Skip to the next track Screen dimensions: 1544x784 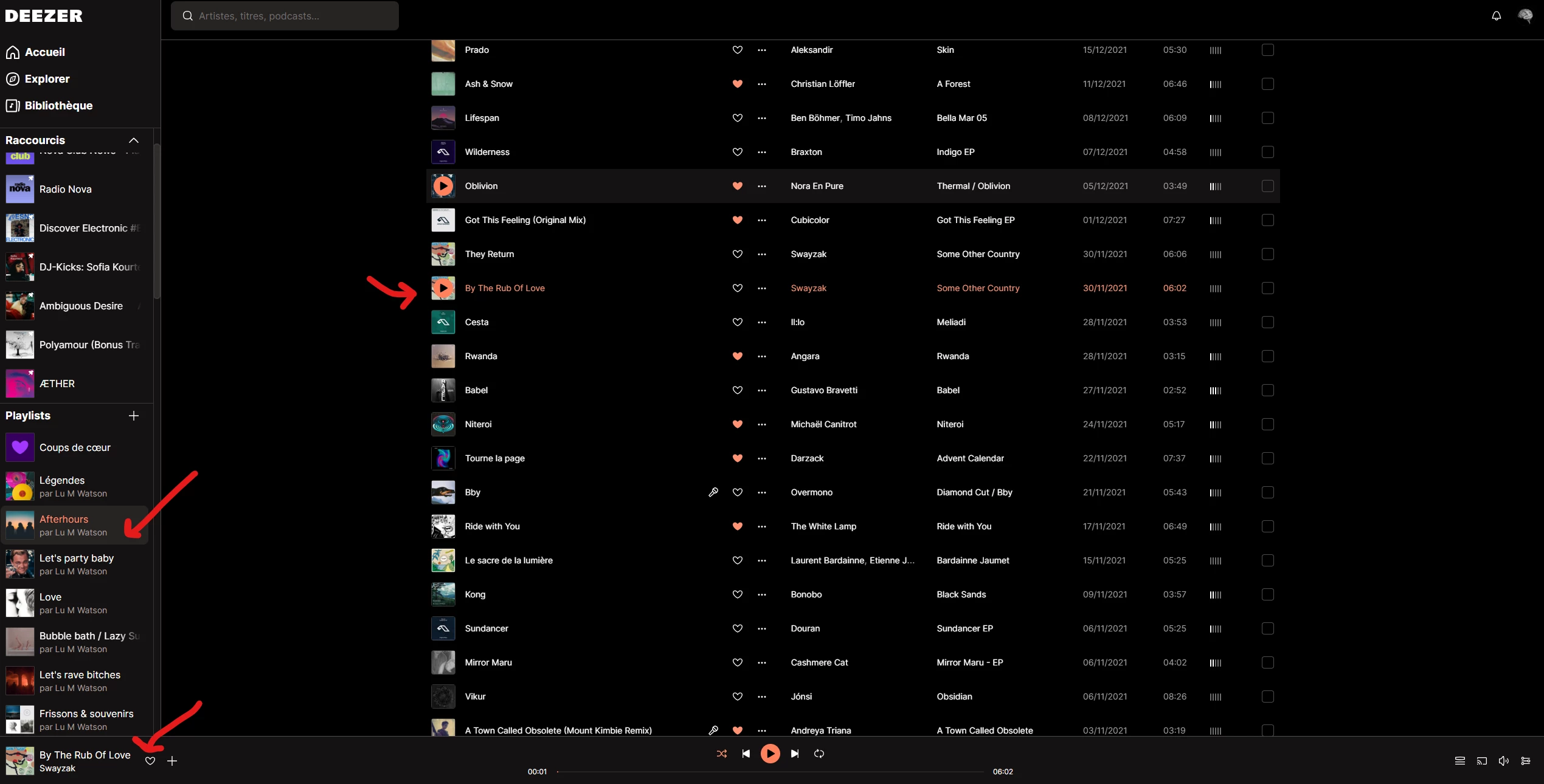[x=795, y=754]
